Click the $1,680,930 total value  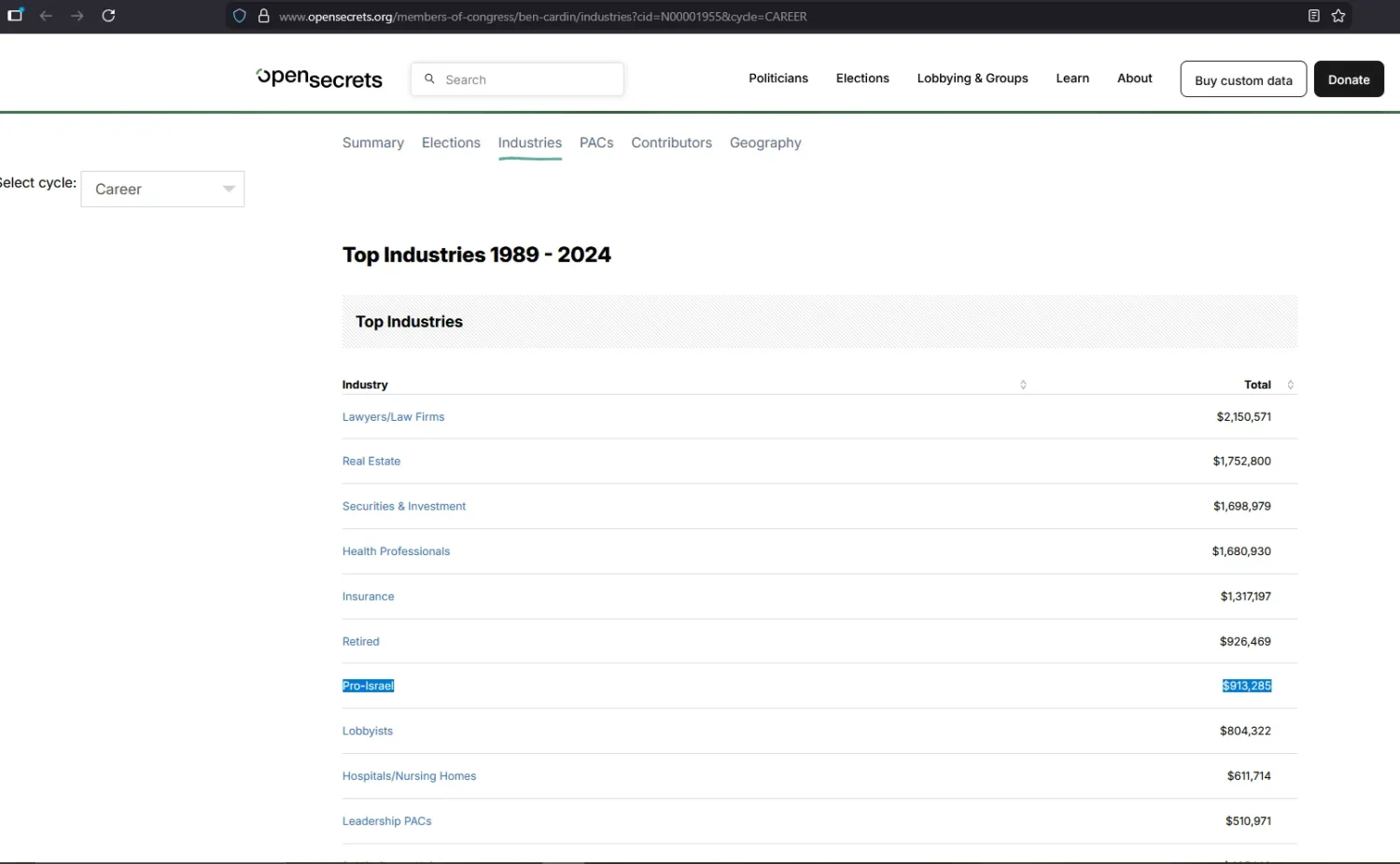click(1241, 551)
